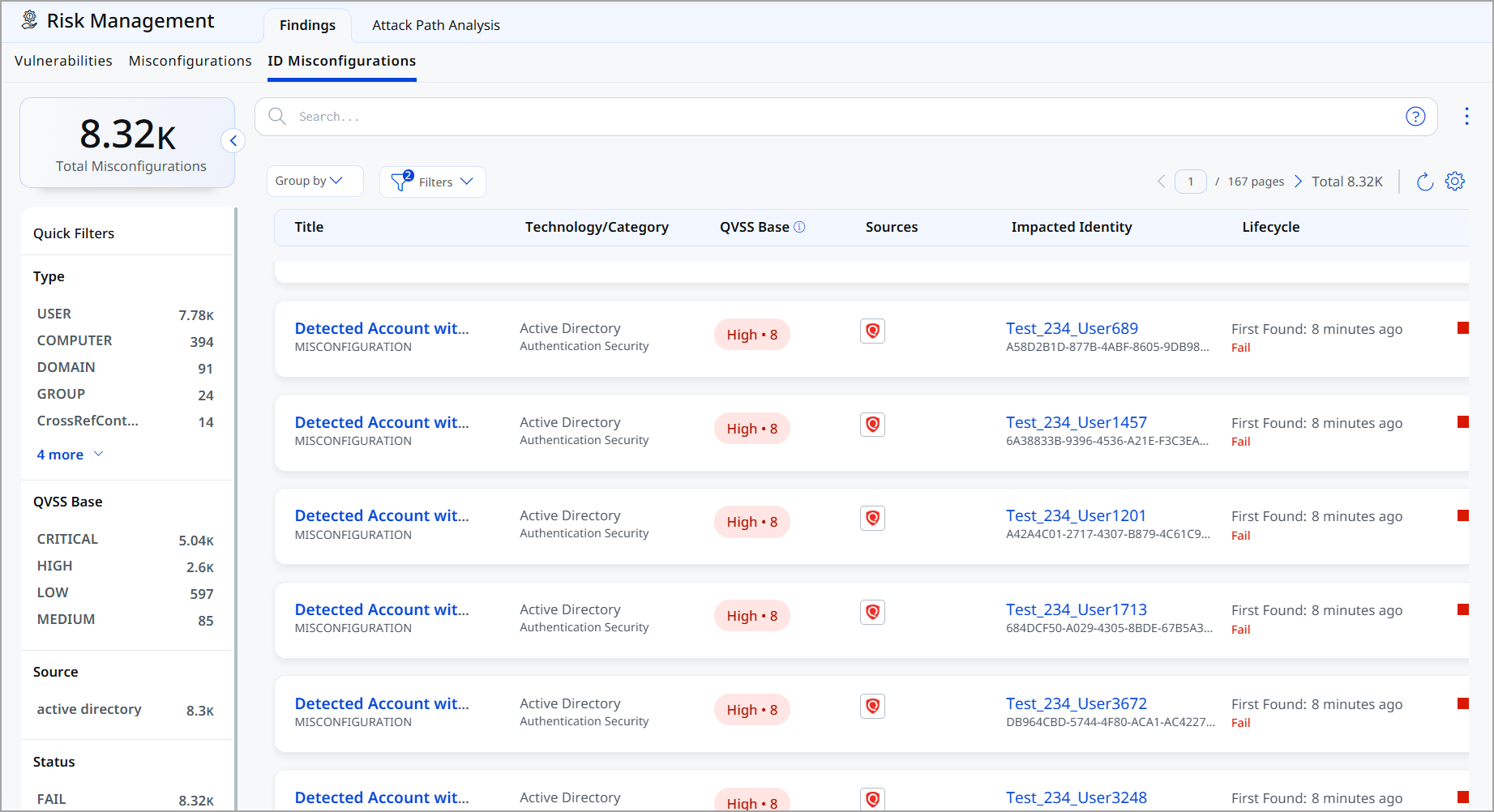Click in the Search input field
The image size is (1494, 812).
click(843, 117)
